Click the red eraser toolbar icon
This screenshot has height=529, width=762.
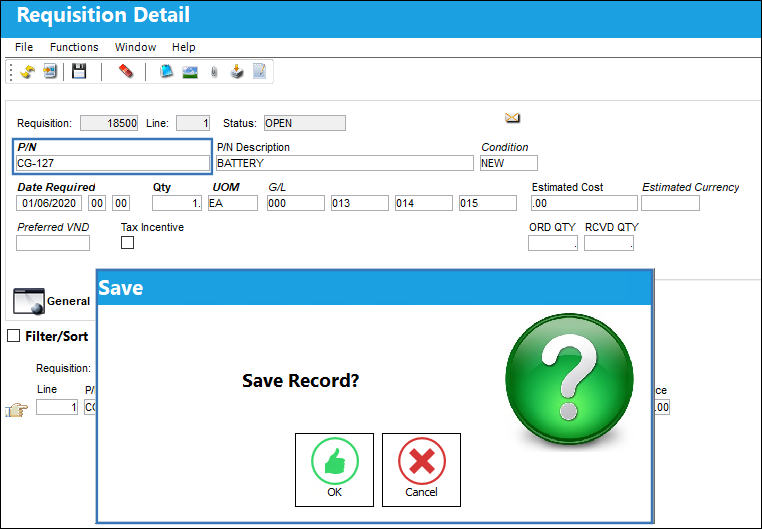pos(126,71)
